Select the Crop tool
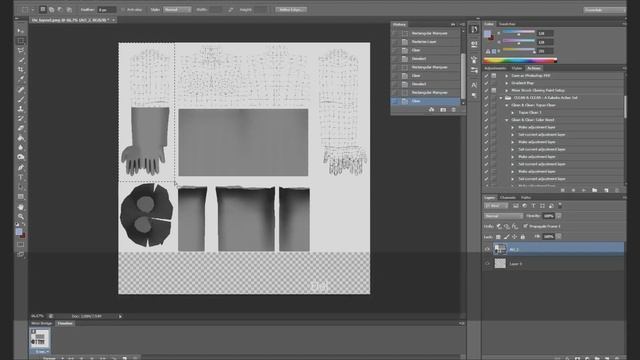Screen dimensions: 640x360 pos(20,70)
